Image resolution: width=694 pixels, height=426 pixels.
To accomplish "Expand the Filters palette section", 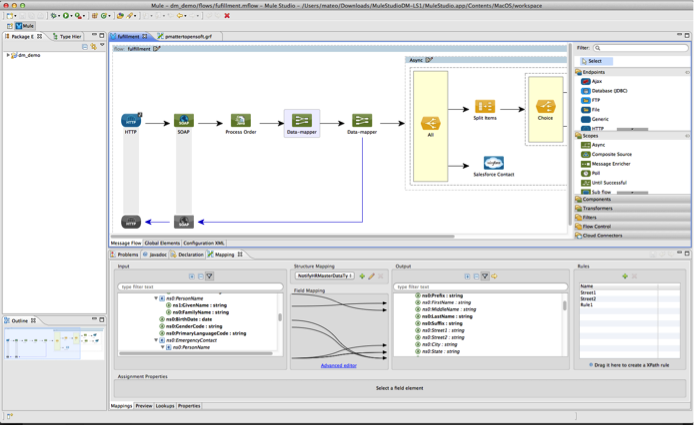I will point(632,217).
